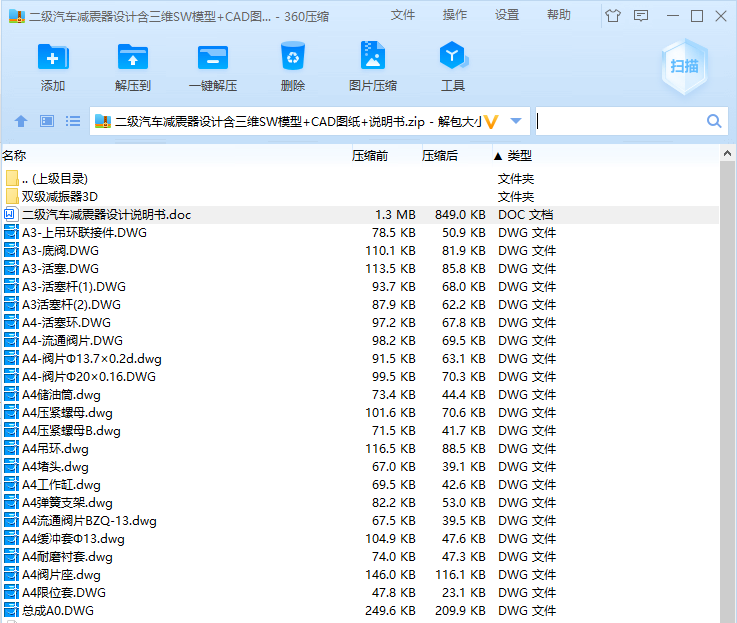
Task: Open the 操作 menu
Action: [x=455, y=15]
